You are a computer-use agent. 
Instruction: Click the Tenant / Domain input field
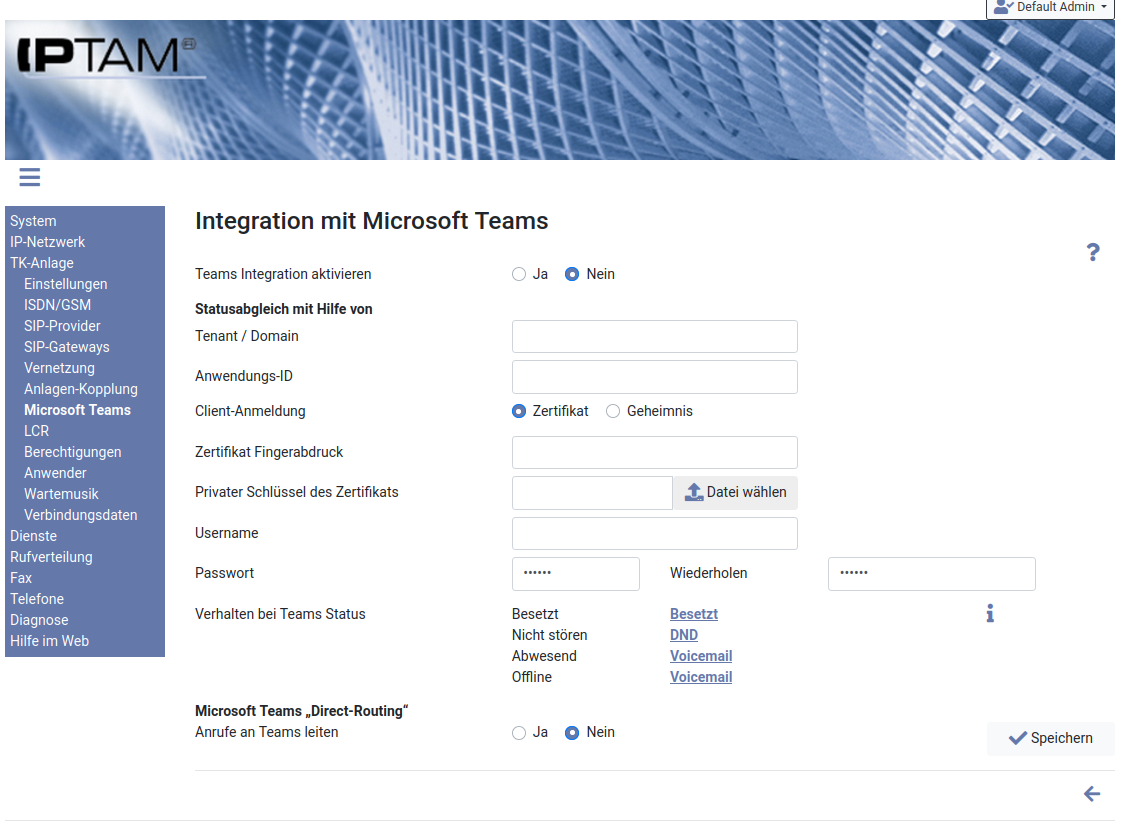click(654, 336)
